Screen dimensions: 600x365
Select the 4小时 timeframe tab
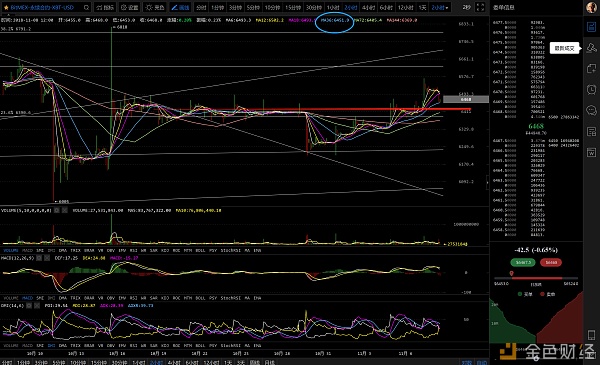(368, 7)
